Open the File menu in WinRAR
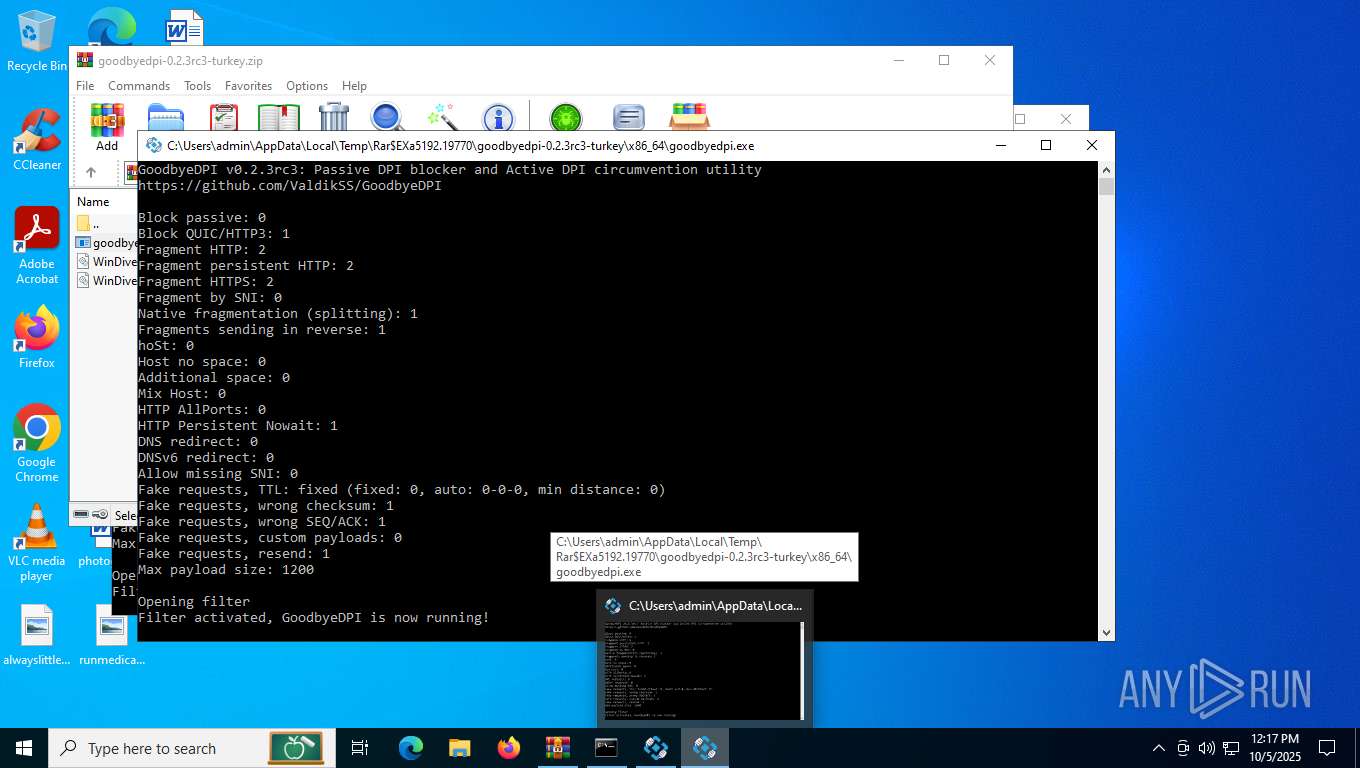 (x=85, y=86)
